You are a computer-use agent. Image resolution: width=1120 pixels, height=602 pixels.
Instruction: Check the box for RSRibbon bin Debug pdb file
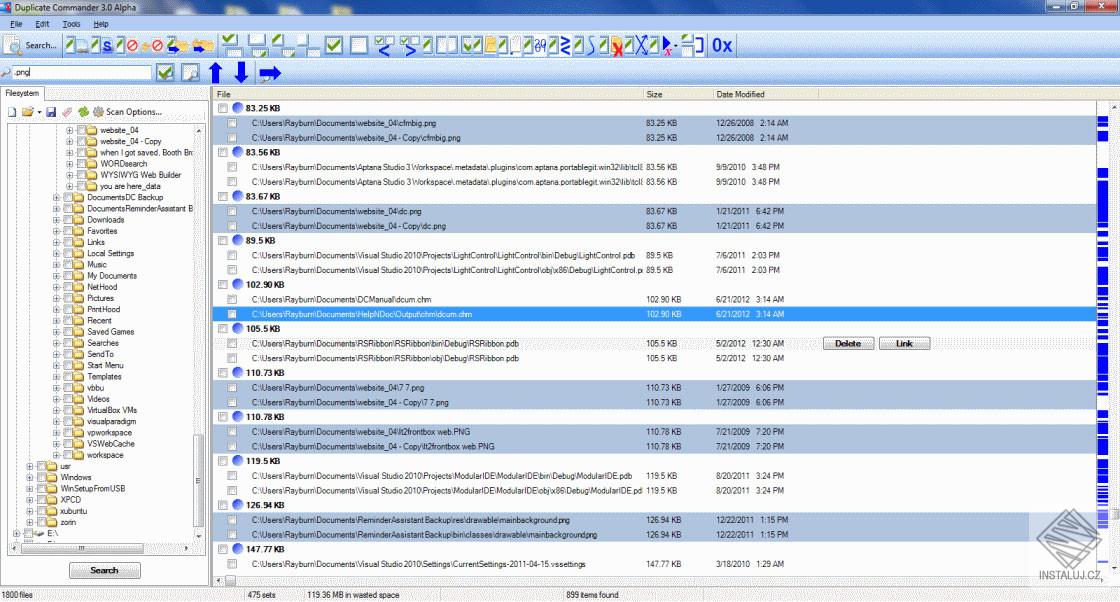pyautogui.click(x=232, y=344)
